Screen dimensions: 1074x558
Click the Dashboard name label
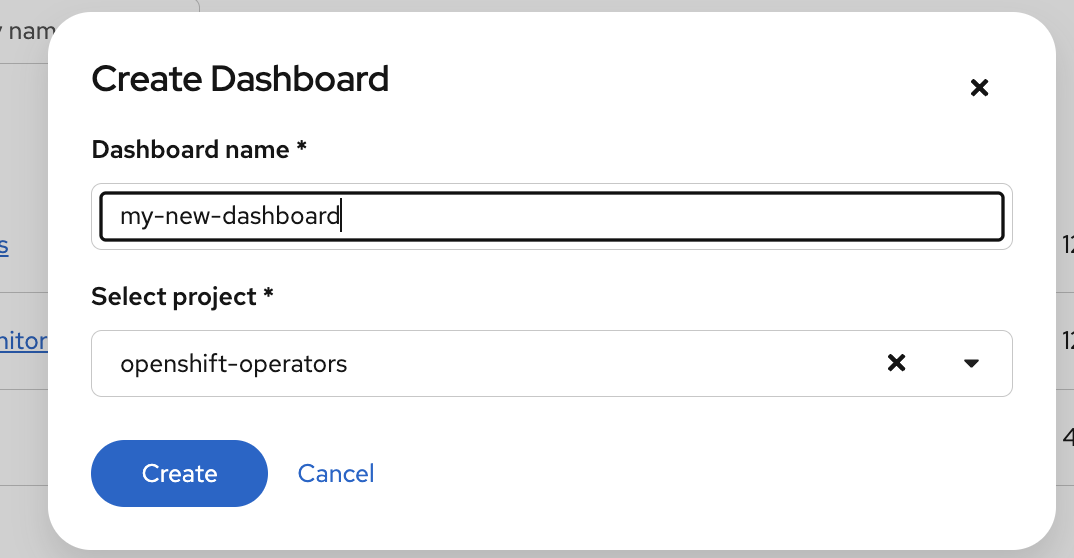tap(191, 150)
